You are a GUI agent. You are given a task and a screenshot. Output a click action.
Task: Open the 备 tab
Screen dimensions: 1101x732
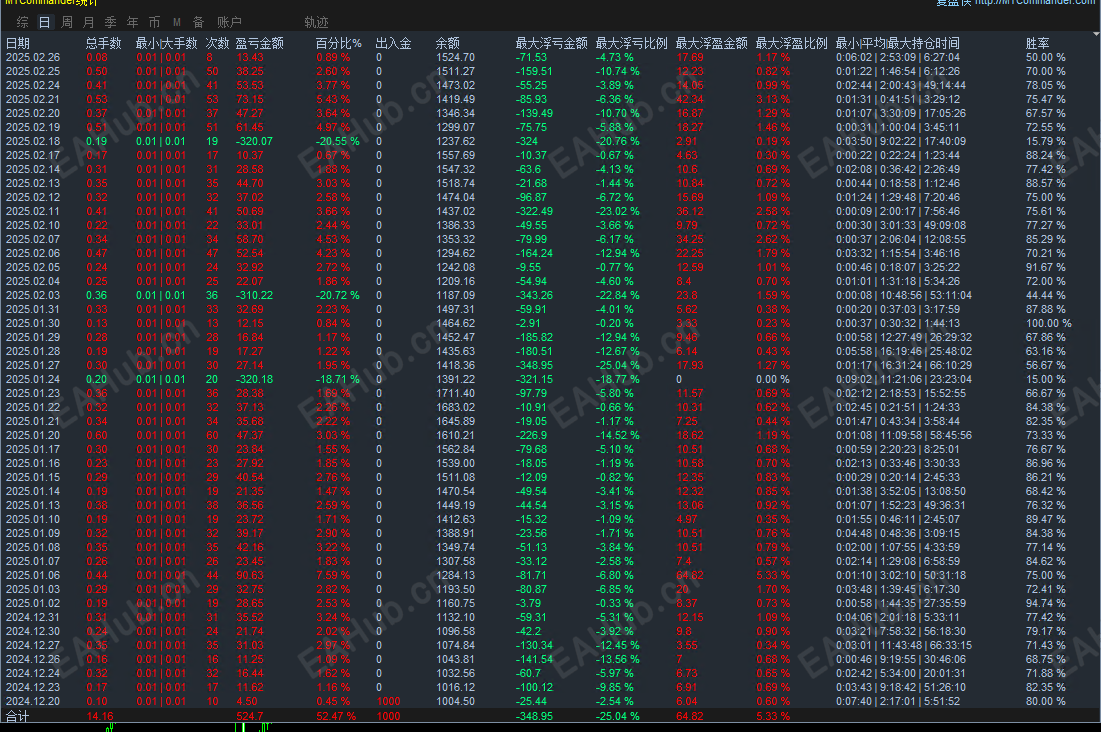199,22
